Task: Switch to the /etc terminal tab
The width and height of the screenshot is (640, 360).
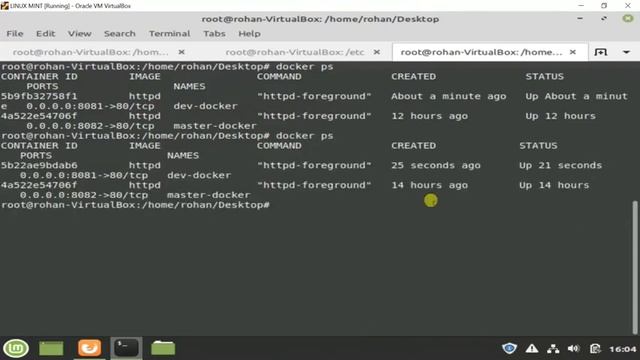Action: (295, 52)
